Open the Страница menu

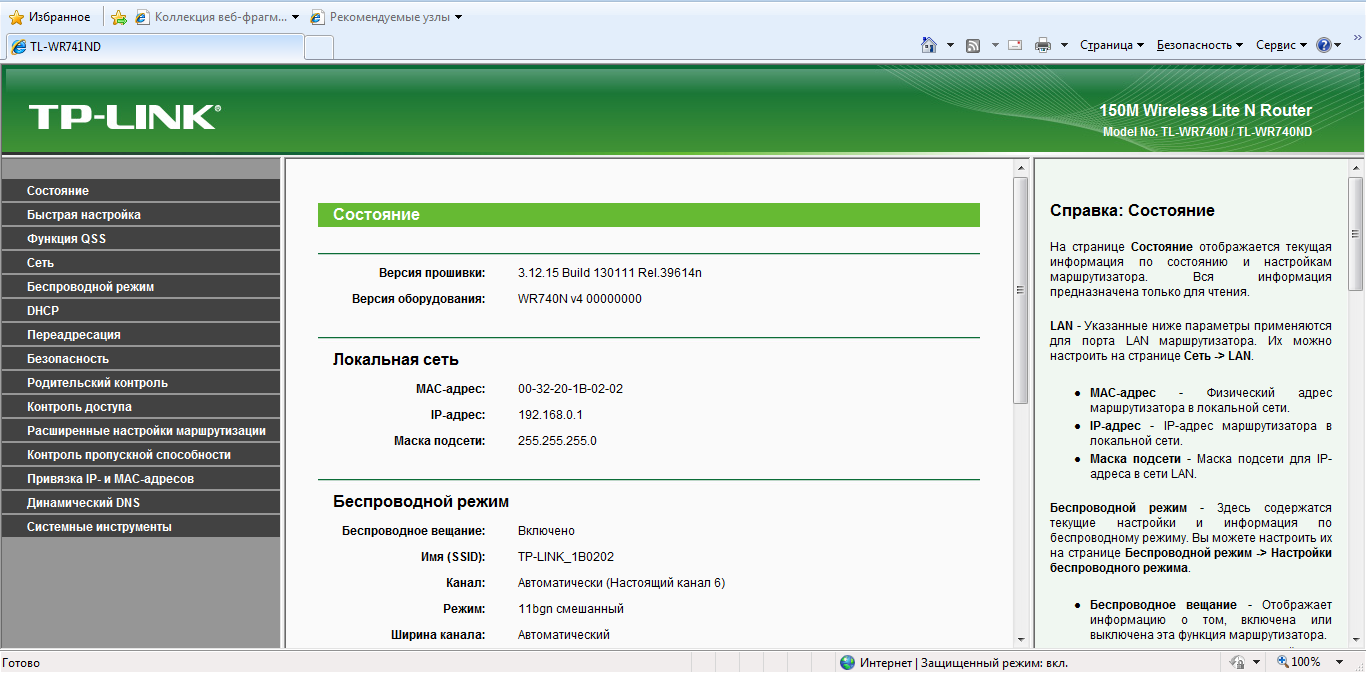click(x=1111, y=45)
